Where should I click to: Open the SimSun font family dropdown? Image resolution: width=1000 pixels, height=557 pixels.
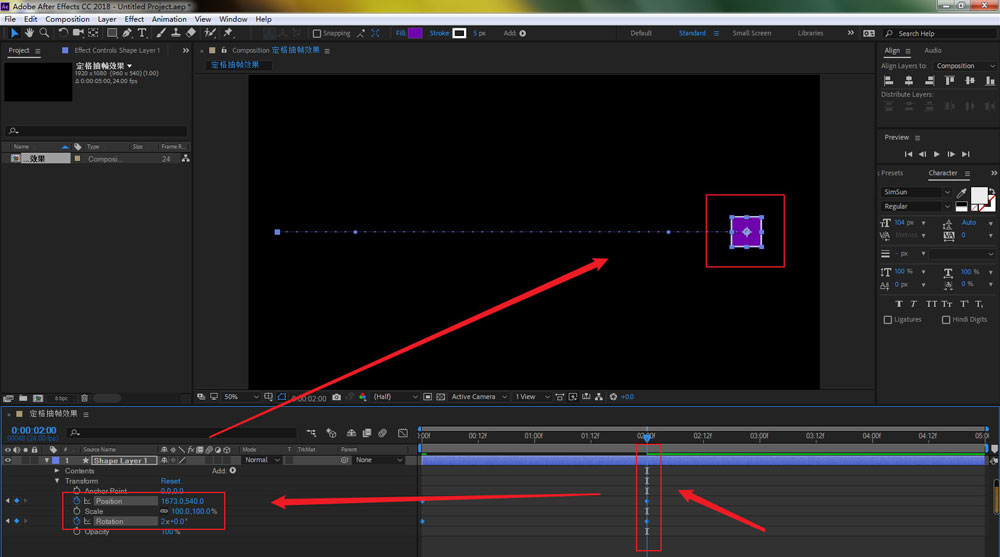(x=914, y=192)
